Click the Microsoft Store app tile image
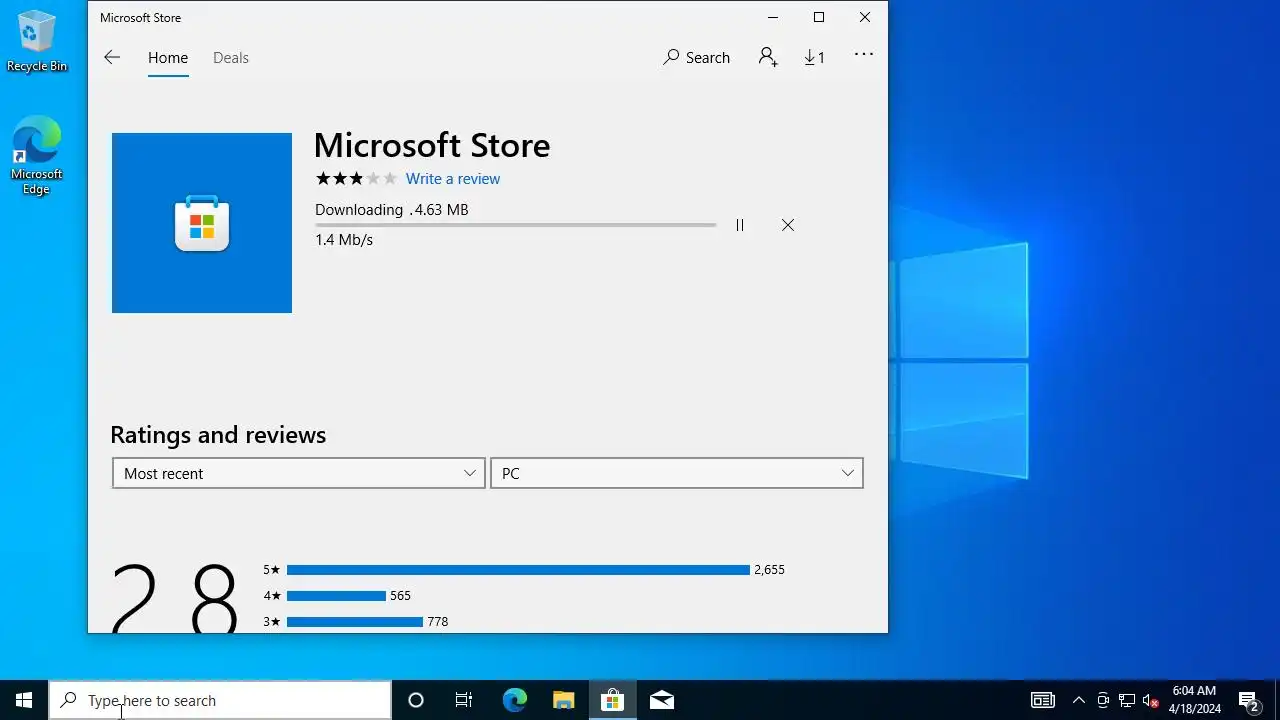The width and height of the screenshot is (1280, 720). [202, 223]
